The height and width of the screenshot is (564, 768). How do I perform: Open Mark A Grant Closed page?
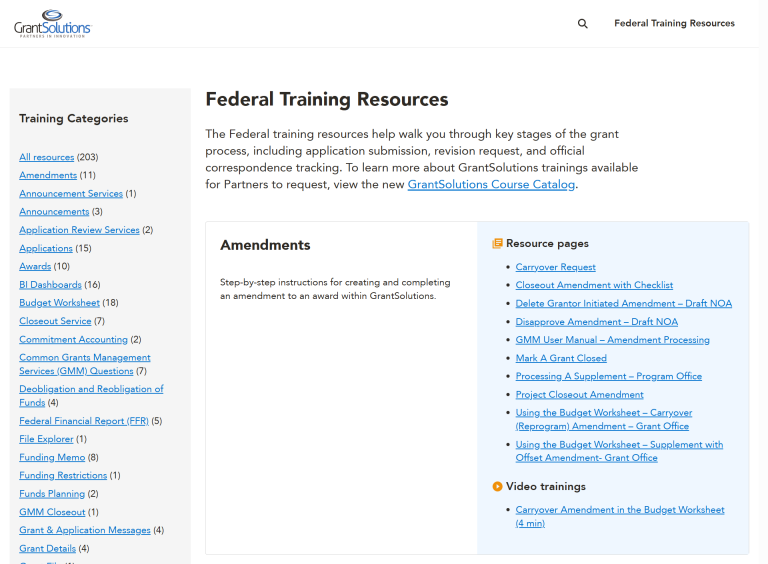tap(560, 358)
